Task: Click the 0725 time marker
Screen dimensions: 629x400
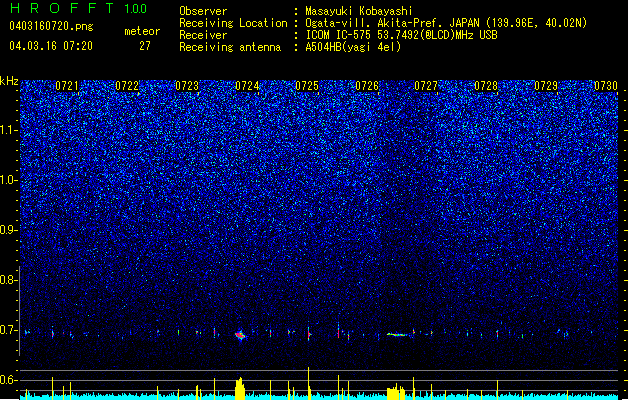Action: (307, 86)
